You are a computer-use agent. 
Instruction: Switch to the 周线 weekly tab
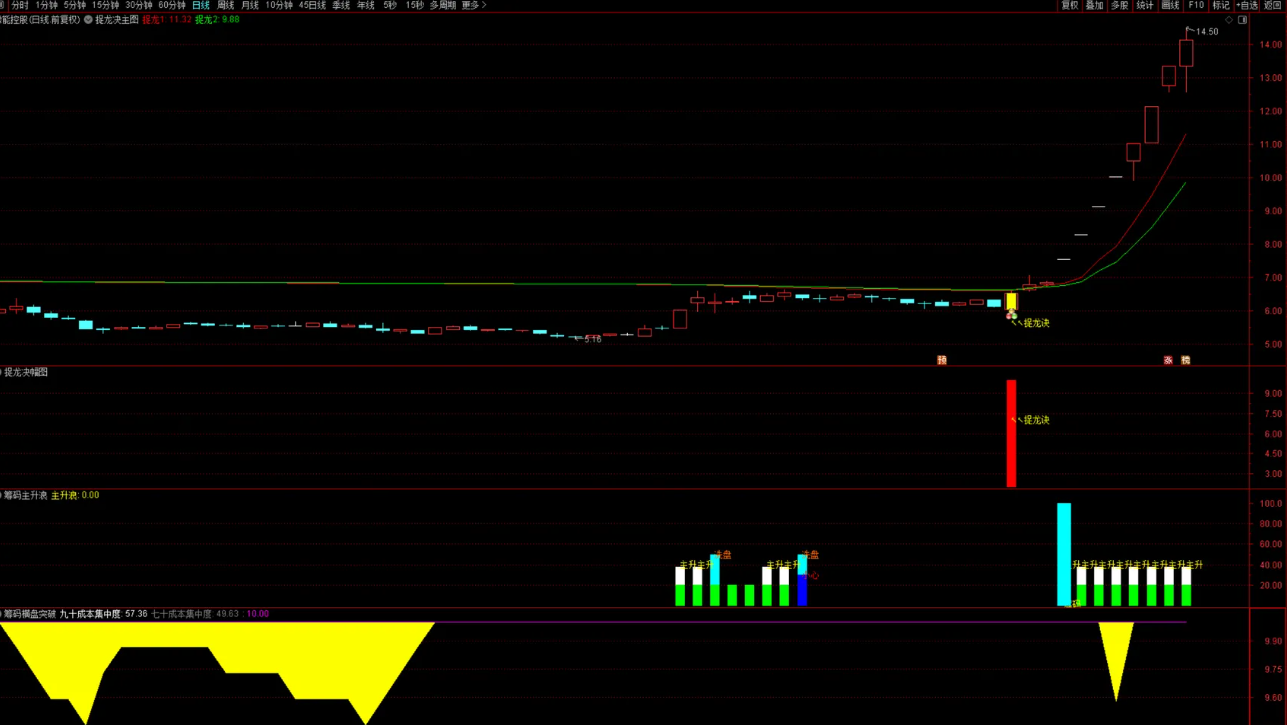tap(226, 6)
